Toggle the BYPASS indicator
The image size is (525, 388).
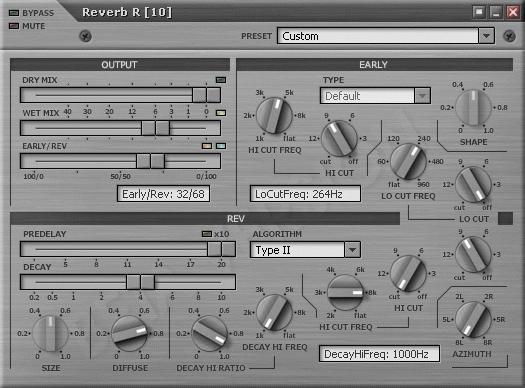(x=14, y=13)
